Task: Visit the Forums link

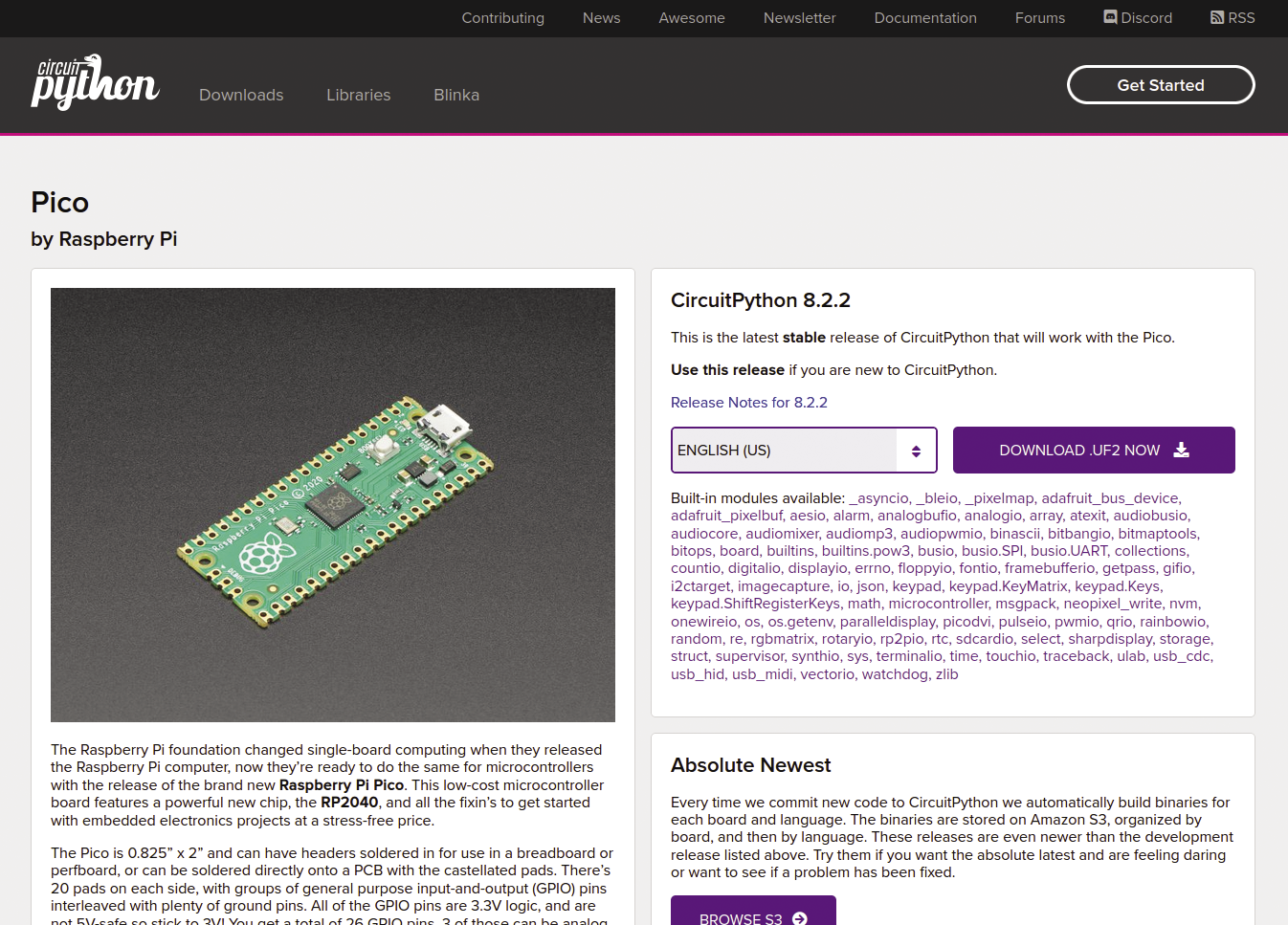Action: click(1040, 17)
